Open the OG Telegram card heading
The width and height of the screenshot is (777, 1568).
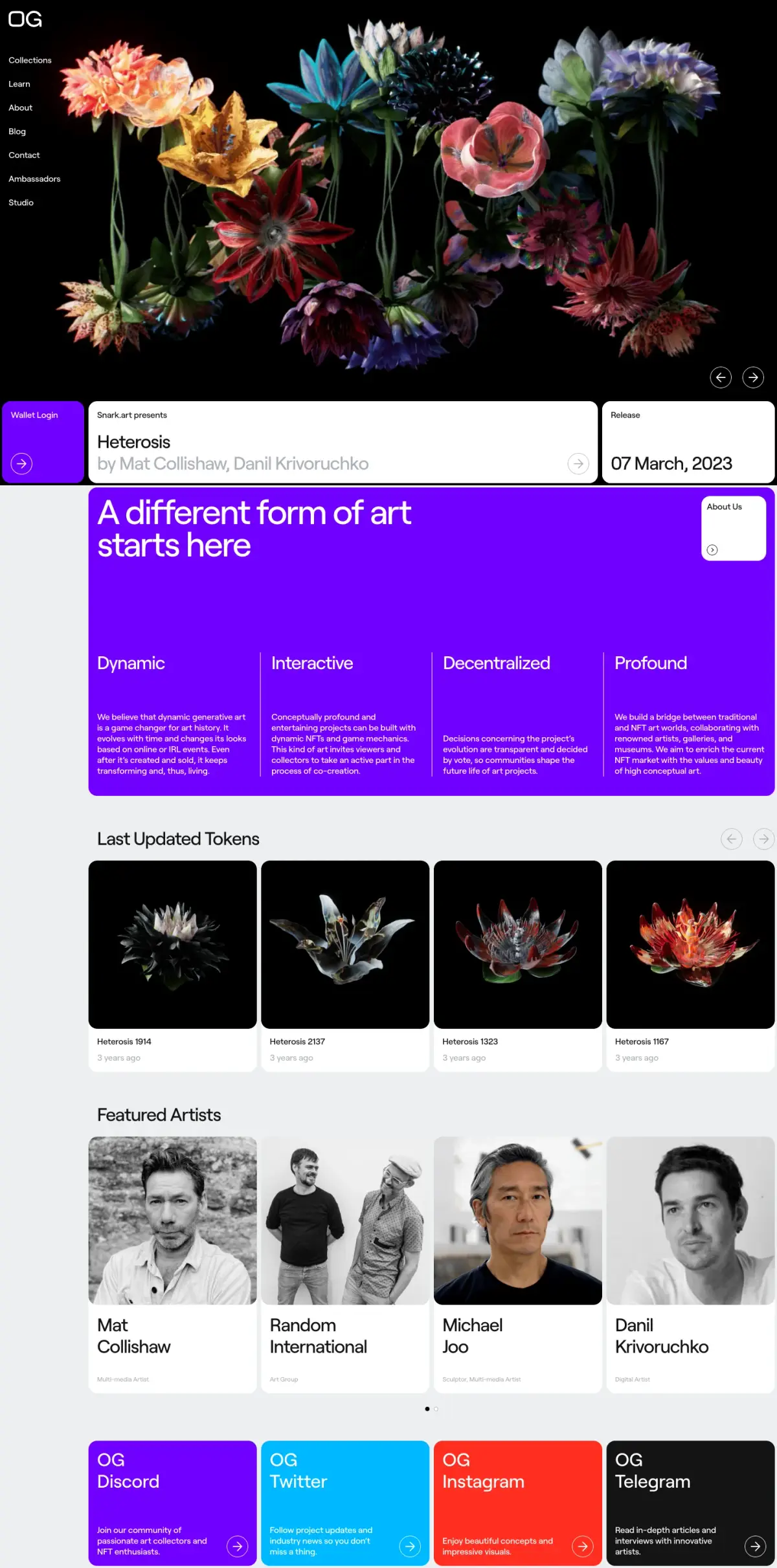[653, 1470]
